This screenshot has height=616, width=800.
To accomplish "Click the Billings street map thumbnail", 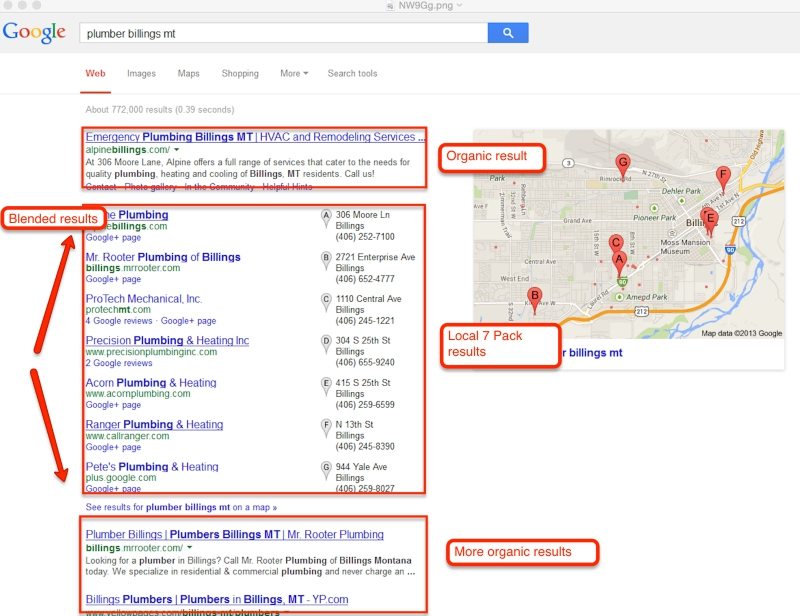I will (629, 234).
